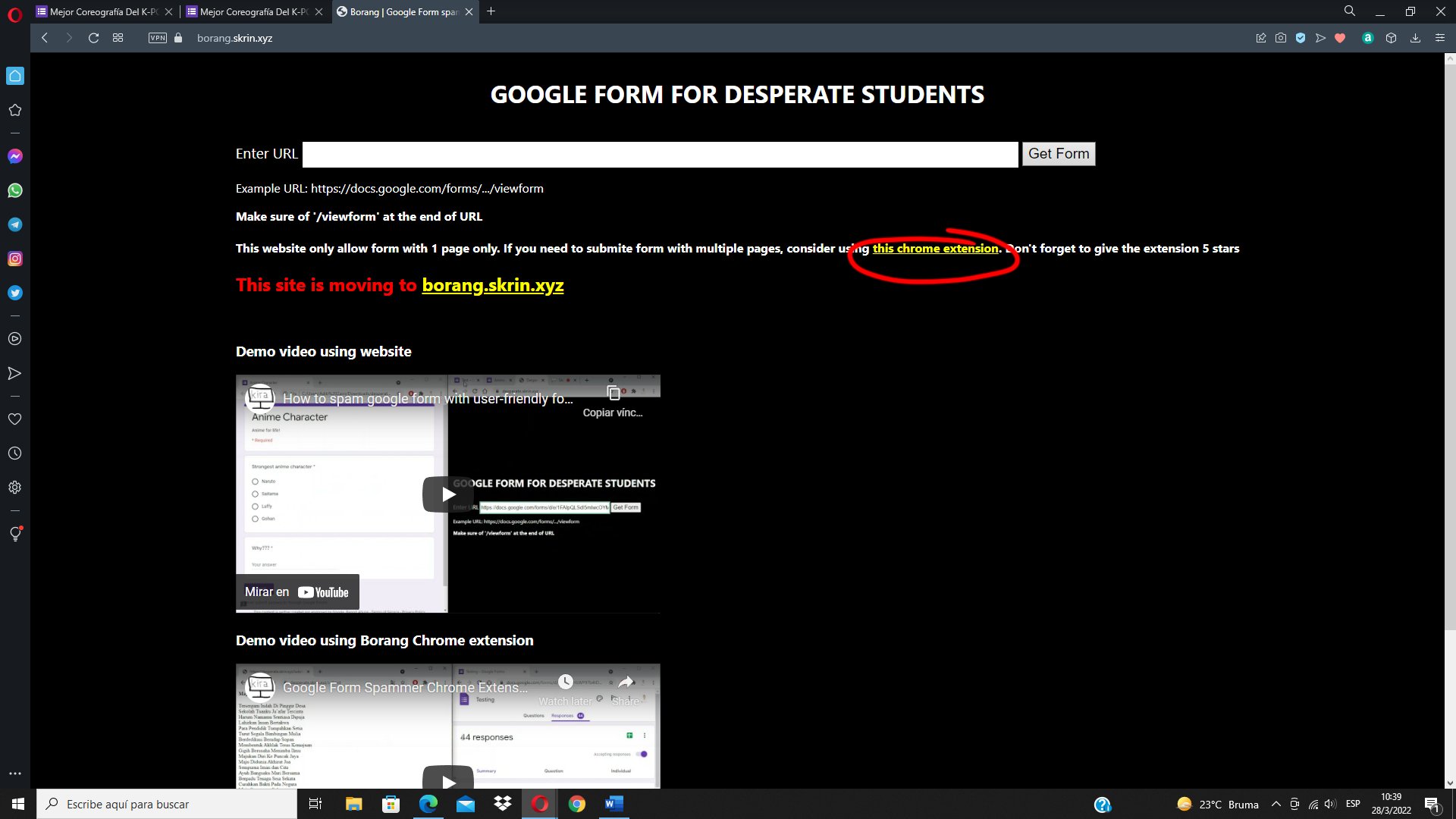The image size is (1456, 819).
Task: Open Instagram in the sidebar
Action: click(x=15, y=259)
